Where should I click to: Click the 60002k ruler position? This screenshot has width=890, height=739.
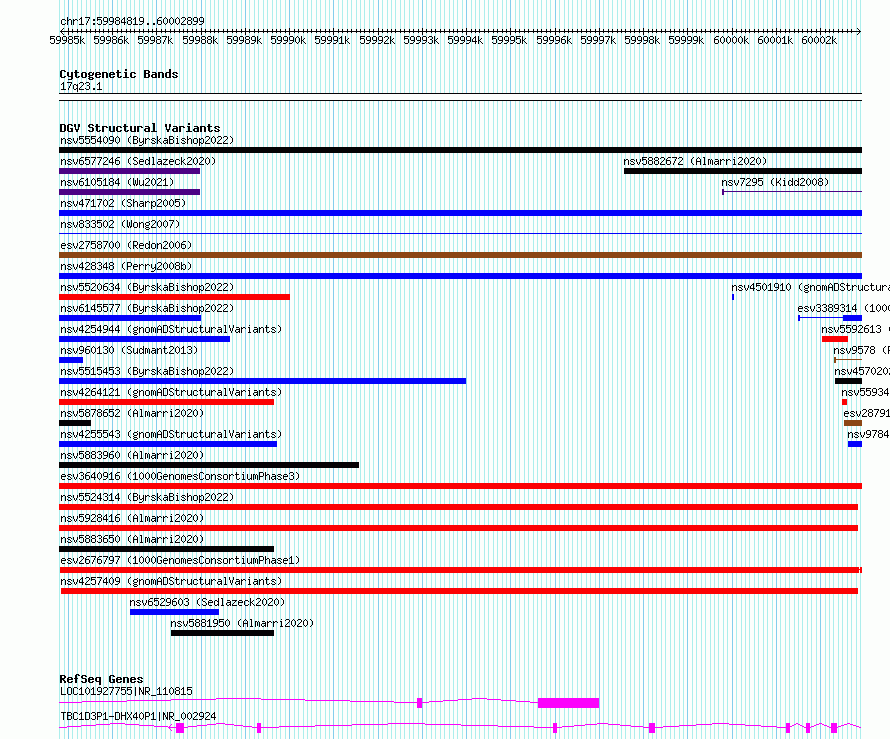coord(818,40)
